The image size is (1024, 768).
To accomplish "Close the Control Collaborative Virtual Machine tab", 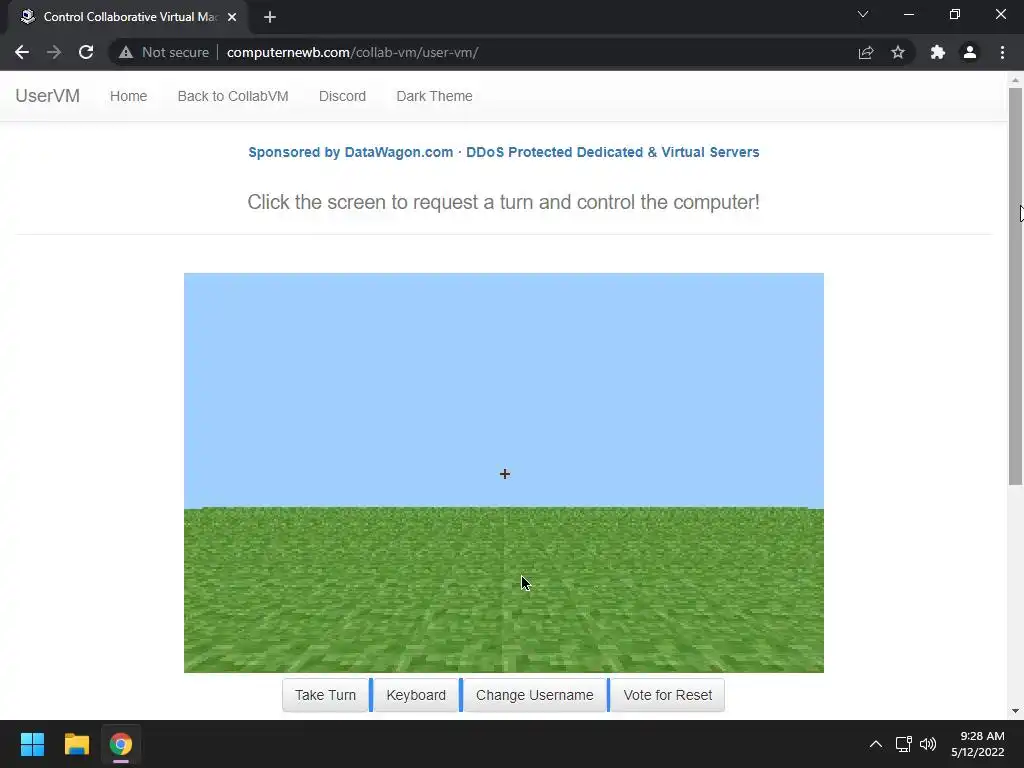I will (232, 17).
